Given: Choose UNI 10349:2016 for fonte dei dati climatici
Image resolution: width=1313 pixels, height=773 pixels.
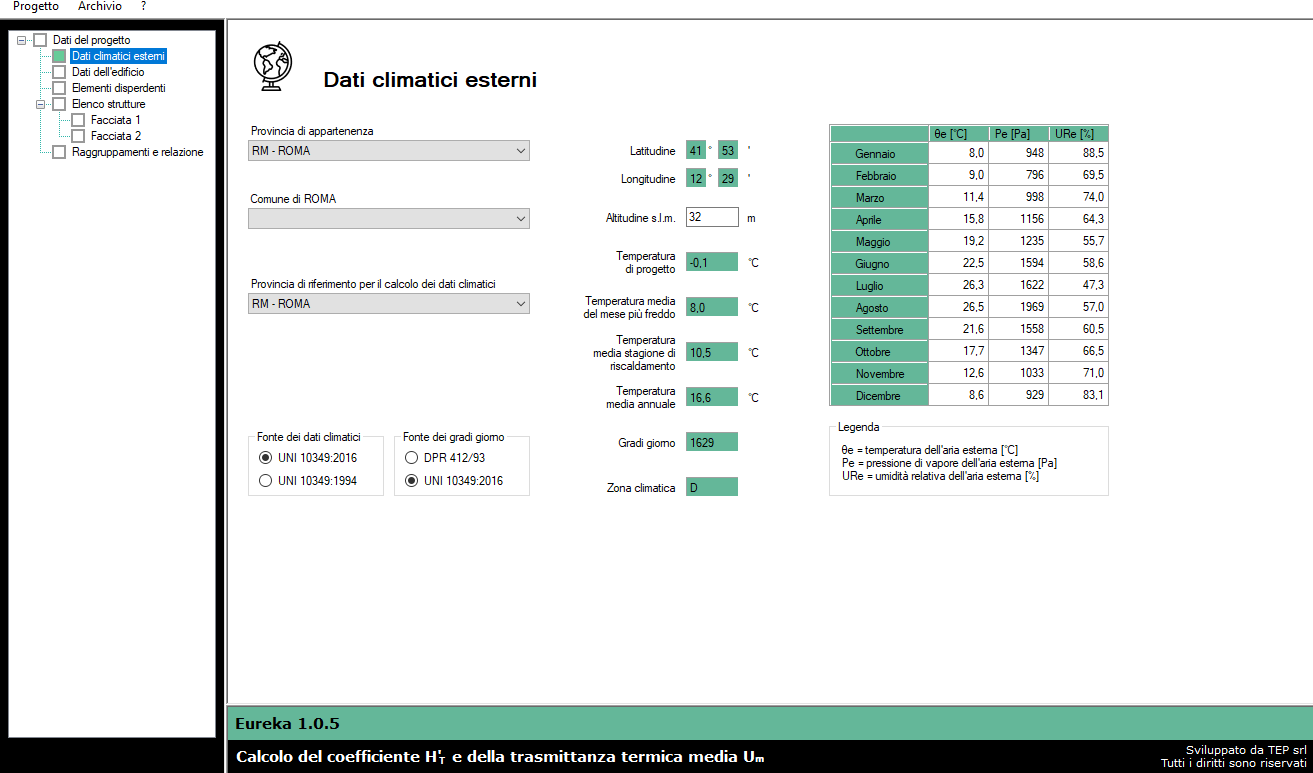Looking at the screenshot, I should tap(265, 458).
